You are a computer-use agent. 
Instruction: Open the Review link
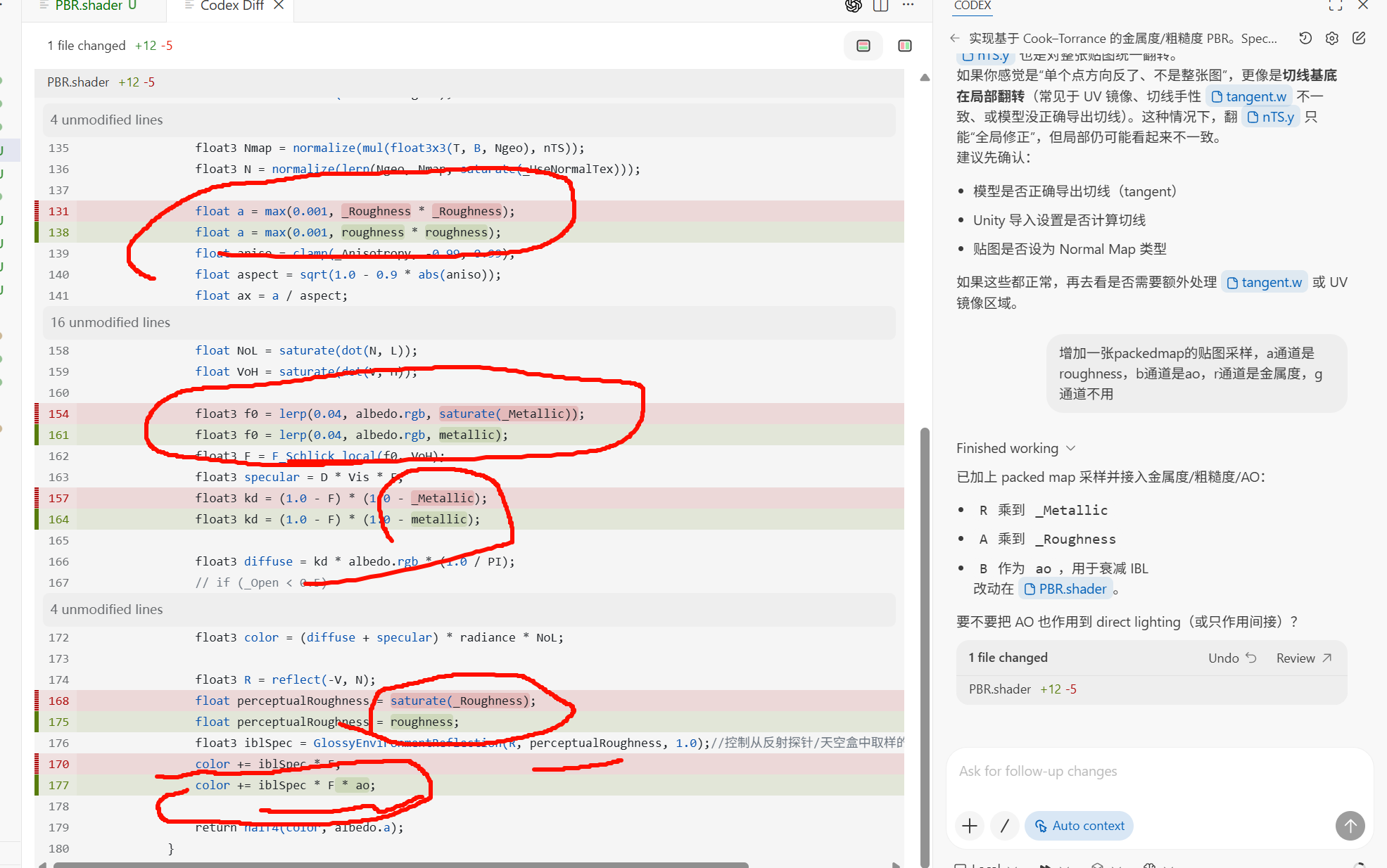tap(1304, 658)
